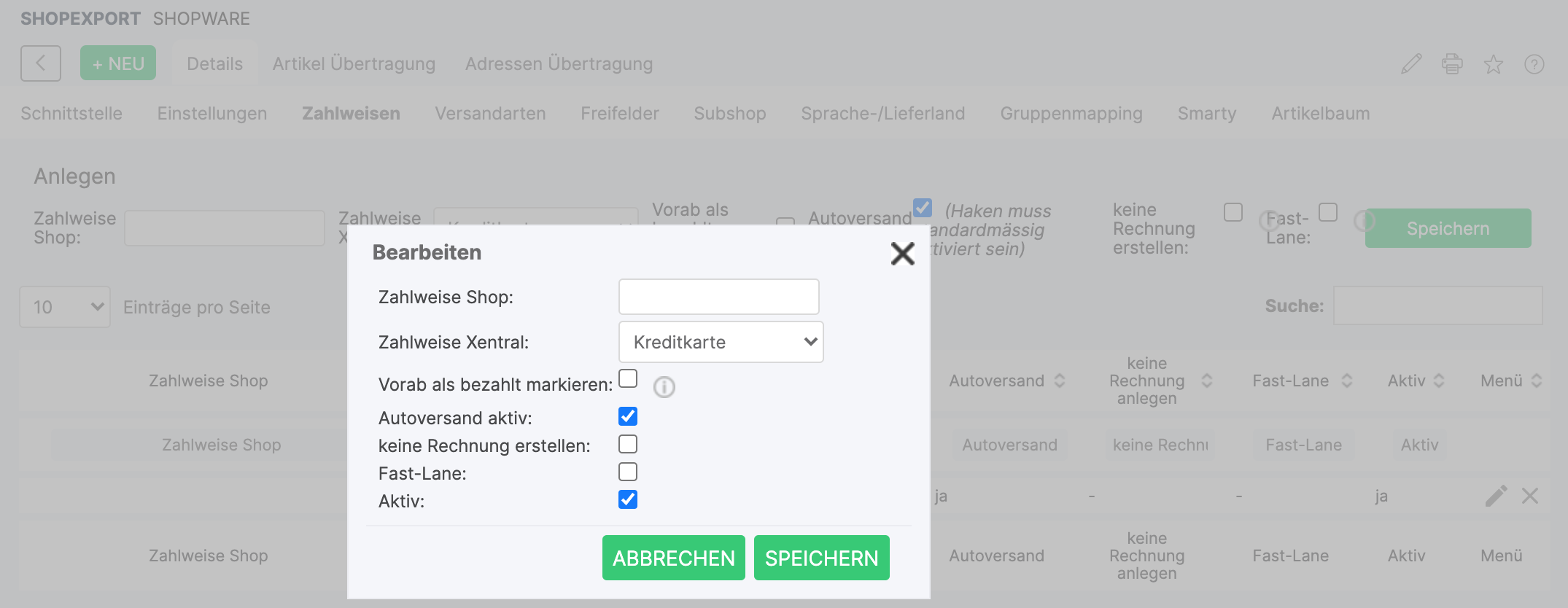Click the pencil icon in top toolbar

point(1411,64)
